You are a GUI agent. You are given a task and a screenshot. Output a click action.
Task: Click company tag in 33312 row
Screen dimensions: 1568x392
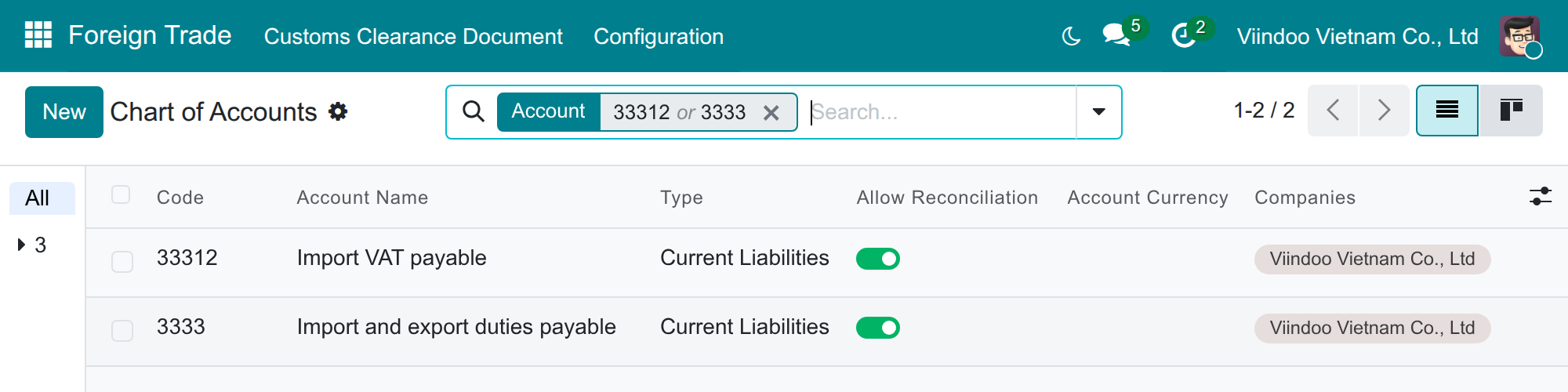coord(1372,260)
